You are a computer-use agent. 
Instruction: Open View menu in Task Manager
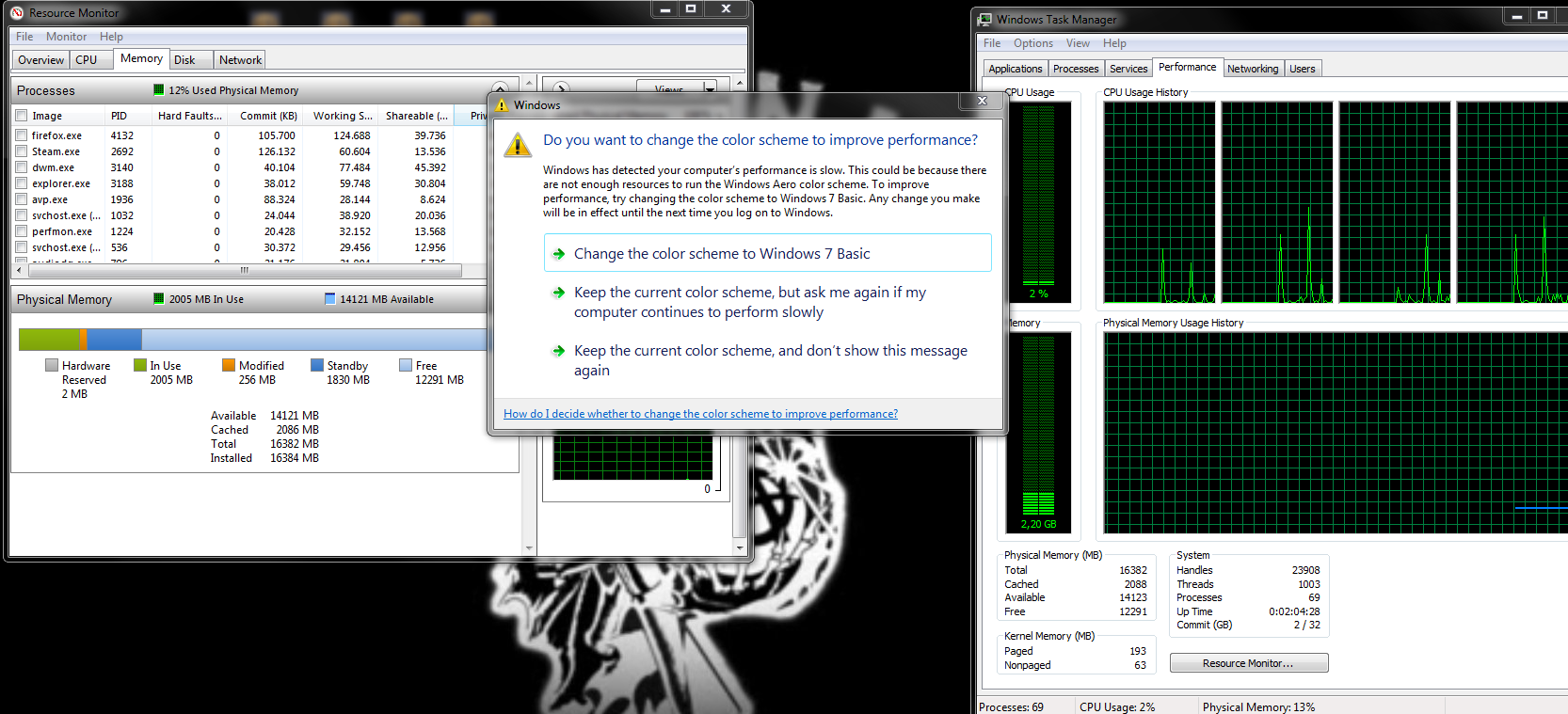tap(1078, 43)
